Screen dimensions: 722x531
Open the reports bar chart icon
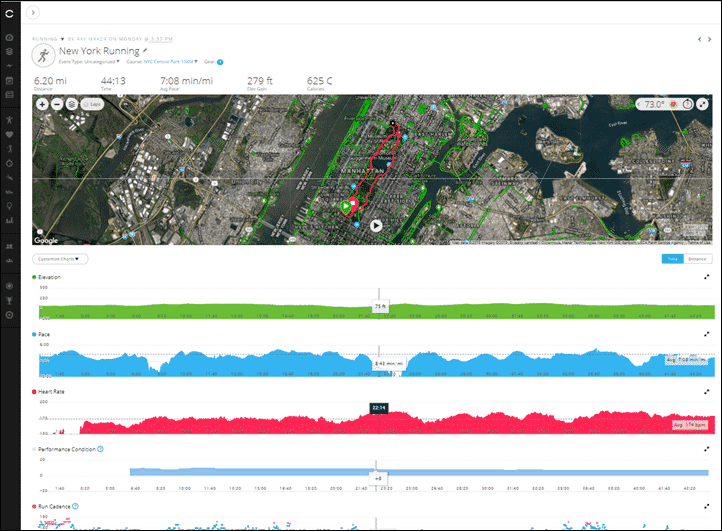(10, 220)
